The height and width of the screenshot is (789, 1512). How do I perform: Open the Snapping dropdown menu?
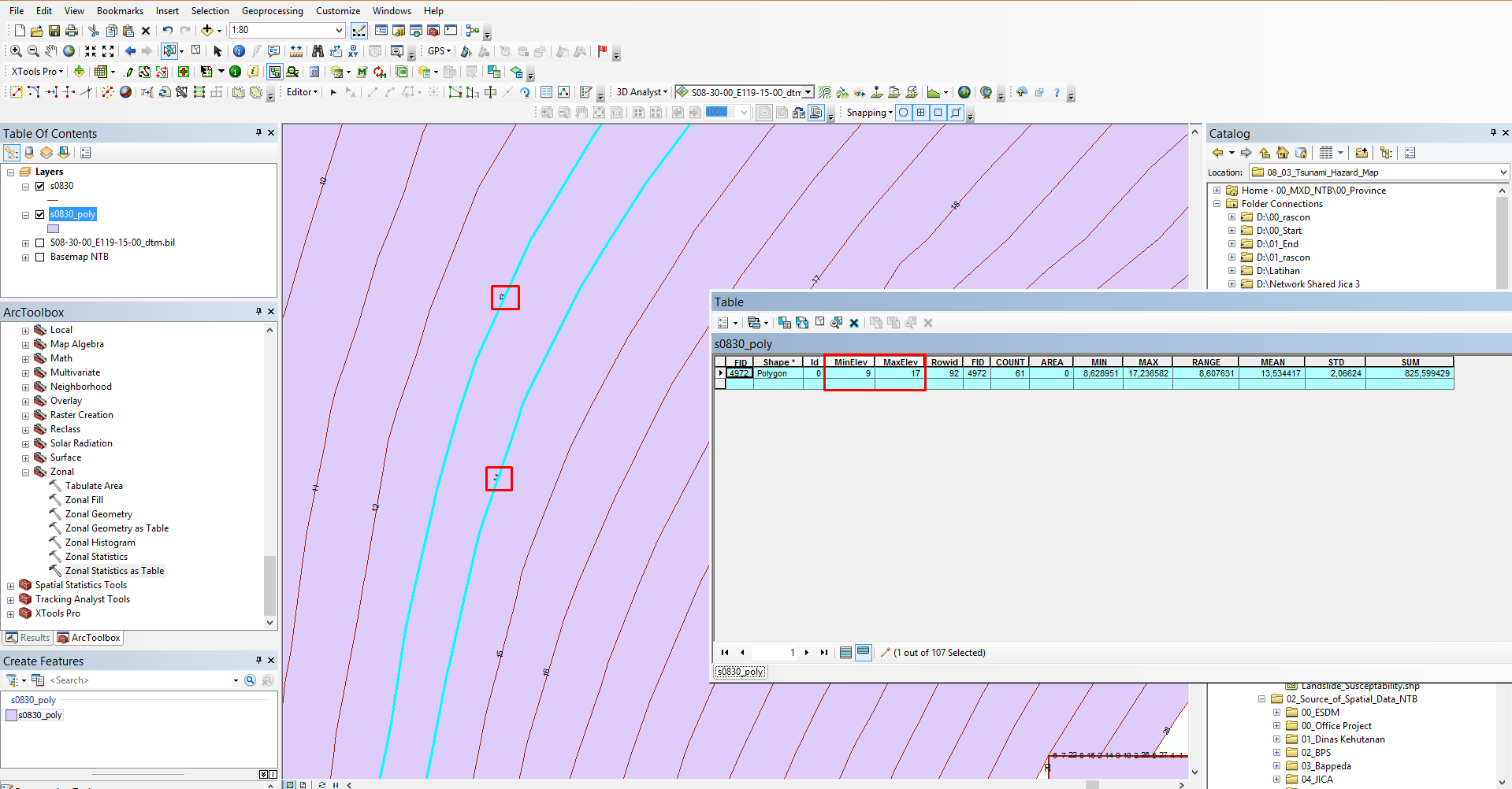[x=869, y=113]
